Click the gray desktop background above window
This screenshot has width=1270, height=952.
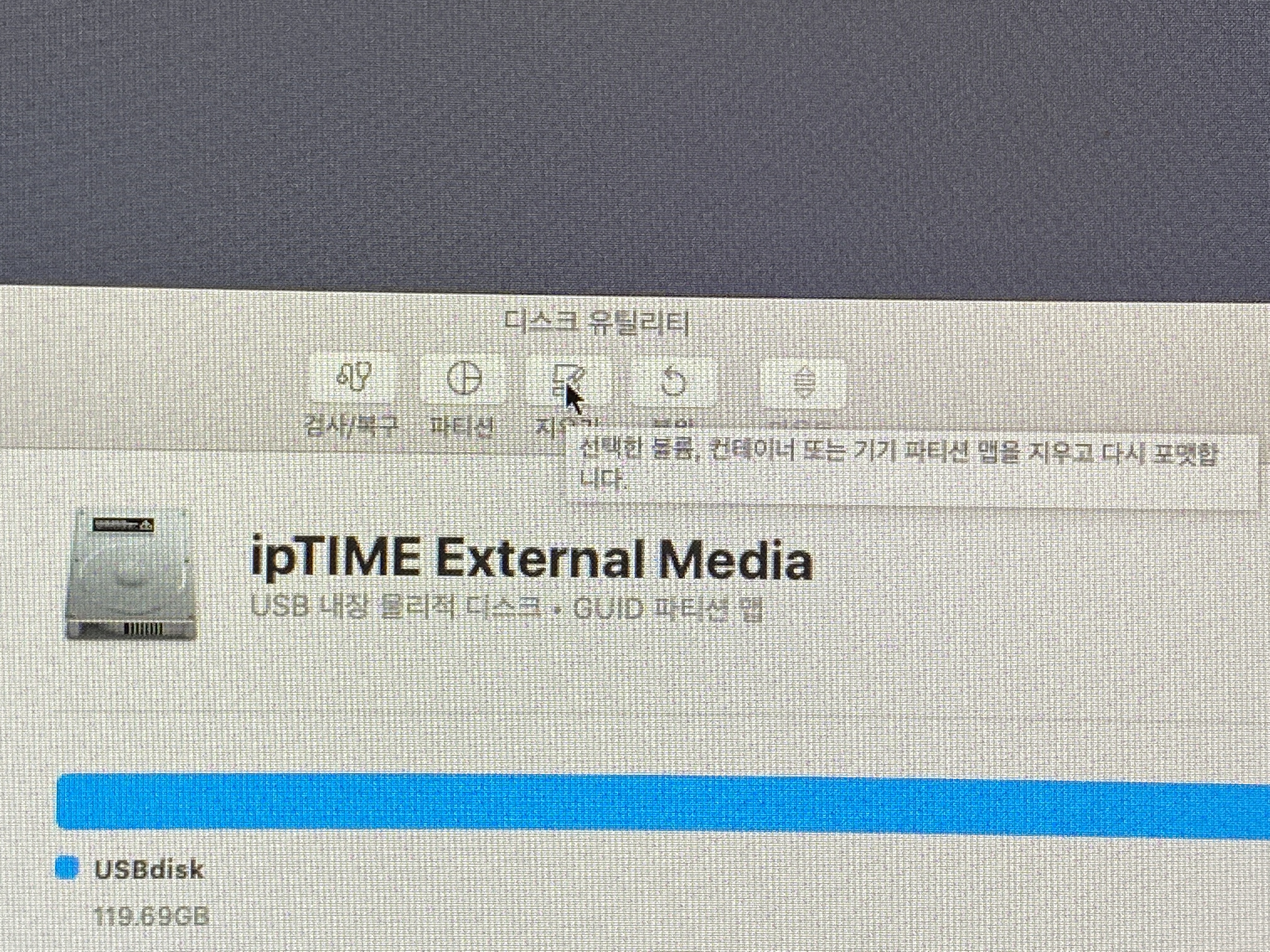point(632,144)
